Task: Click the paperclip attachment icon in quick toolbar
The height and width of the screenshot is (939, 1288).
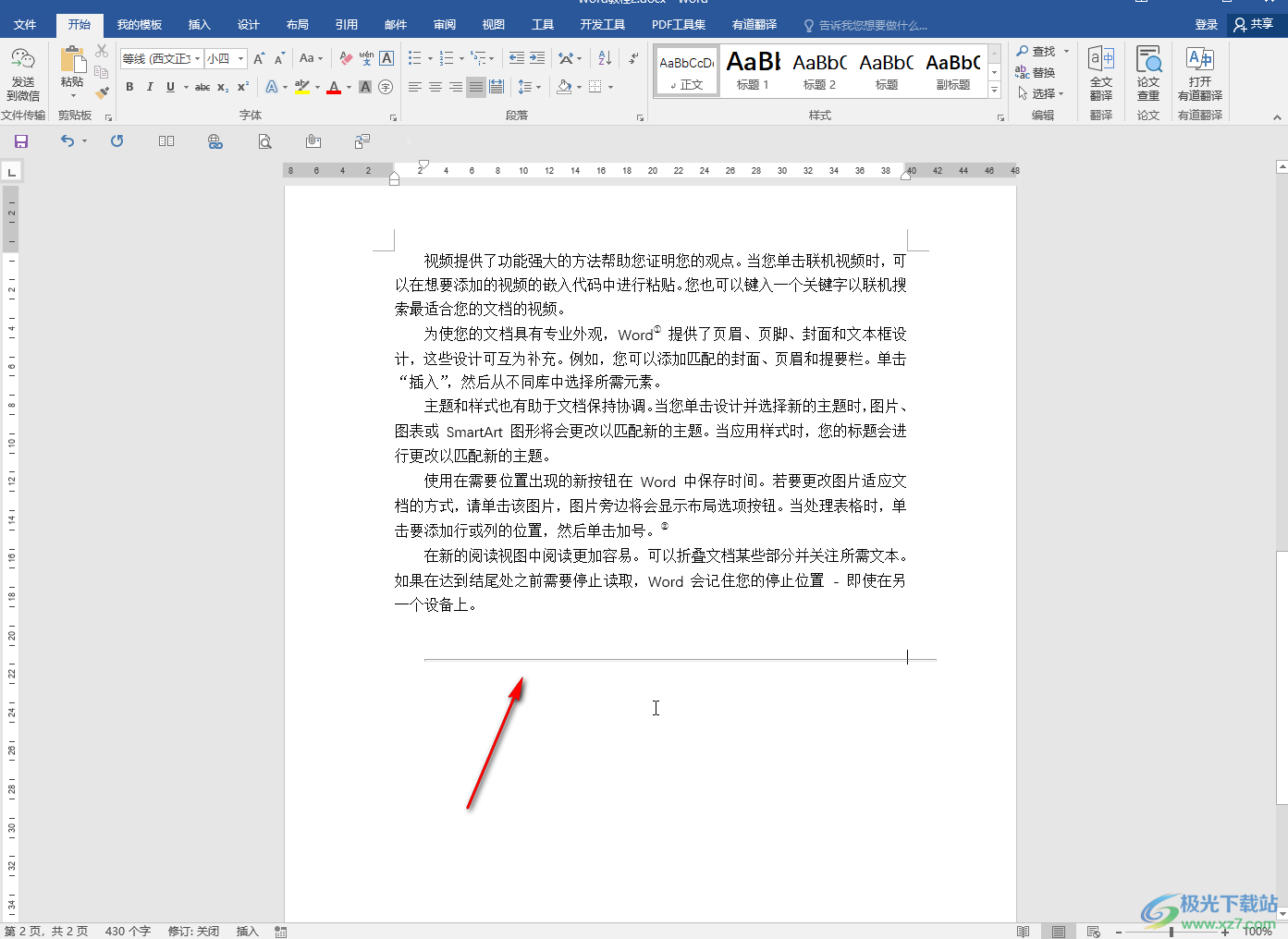Action: click(313, 141)
